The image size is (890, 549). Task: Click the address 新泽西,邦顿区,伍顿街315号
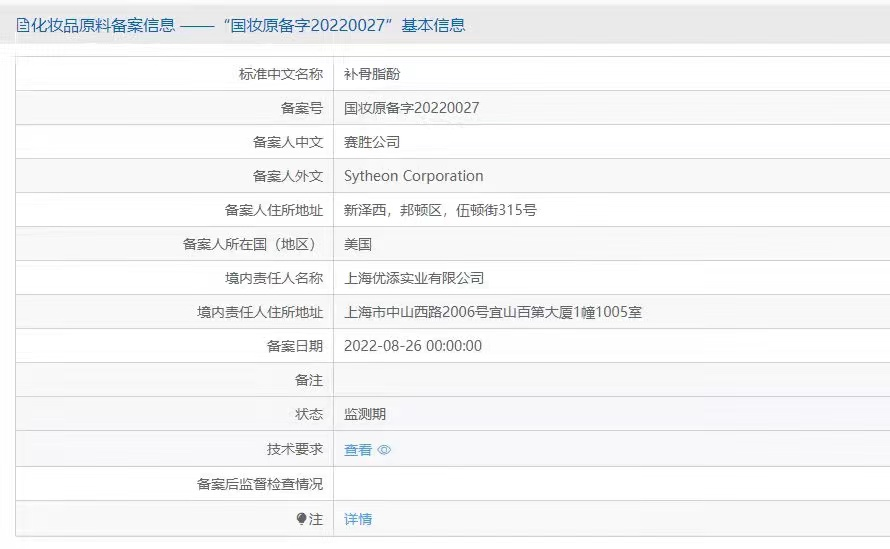(440, 210)
